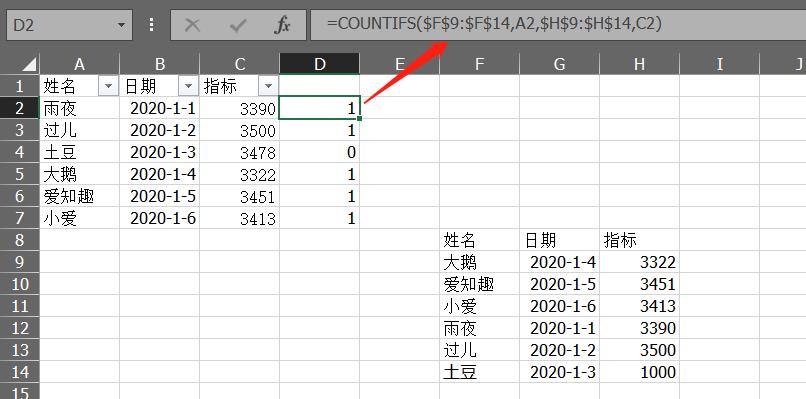Click the formula bar containing COUNTIFS formula
The width and height of the screenshot is (806, 399).
(x=558, y=25)
